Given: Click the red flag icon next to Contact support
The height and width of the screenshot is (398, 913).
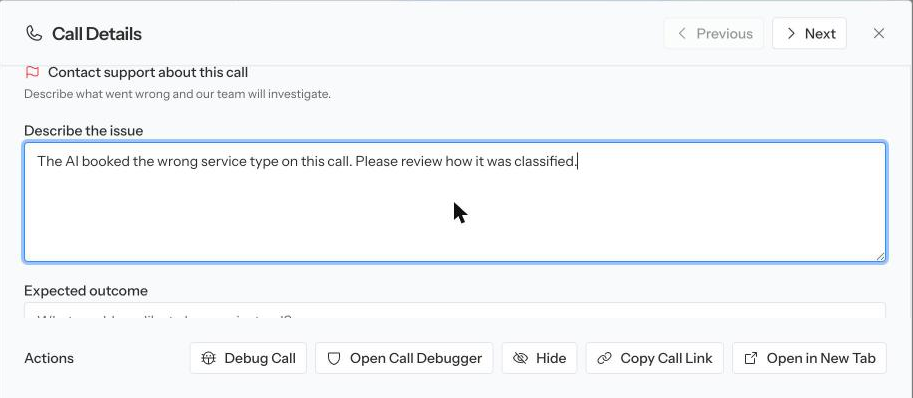Looking at the screenshot, I should point(32,73).
